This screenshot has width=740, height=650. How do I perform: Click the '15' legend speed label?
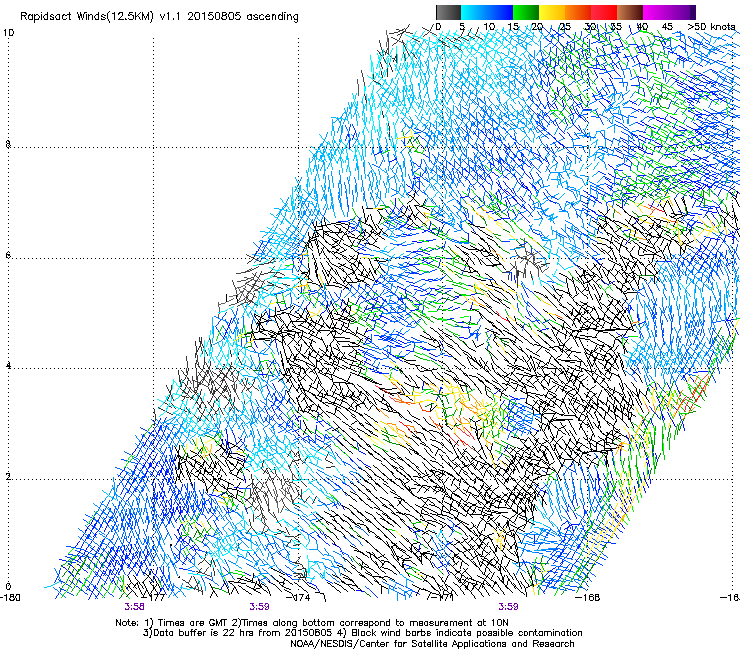point(513,27)
